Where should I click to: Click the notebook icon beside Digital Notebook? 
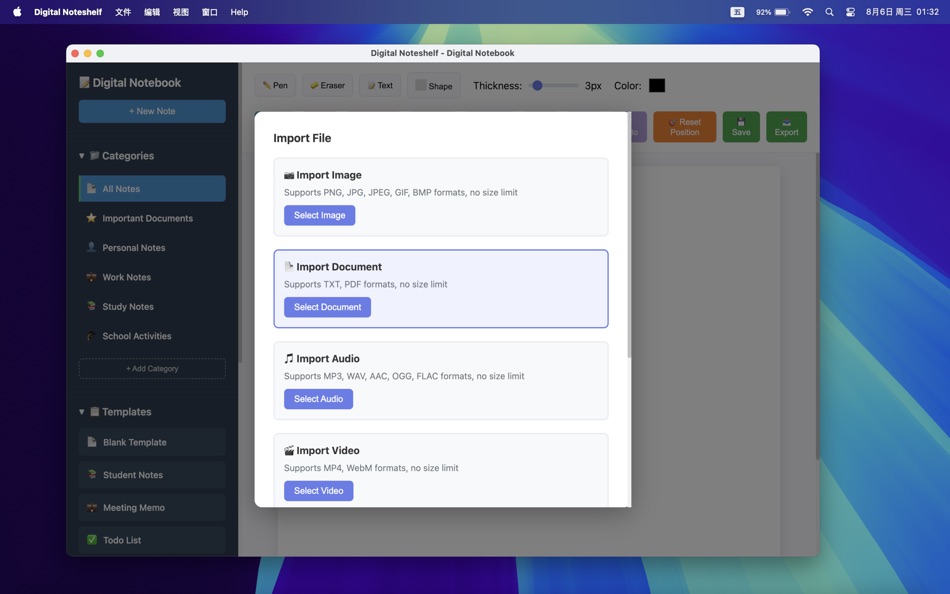(84, 82)
